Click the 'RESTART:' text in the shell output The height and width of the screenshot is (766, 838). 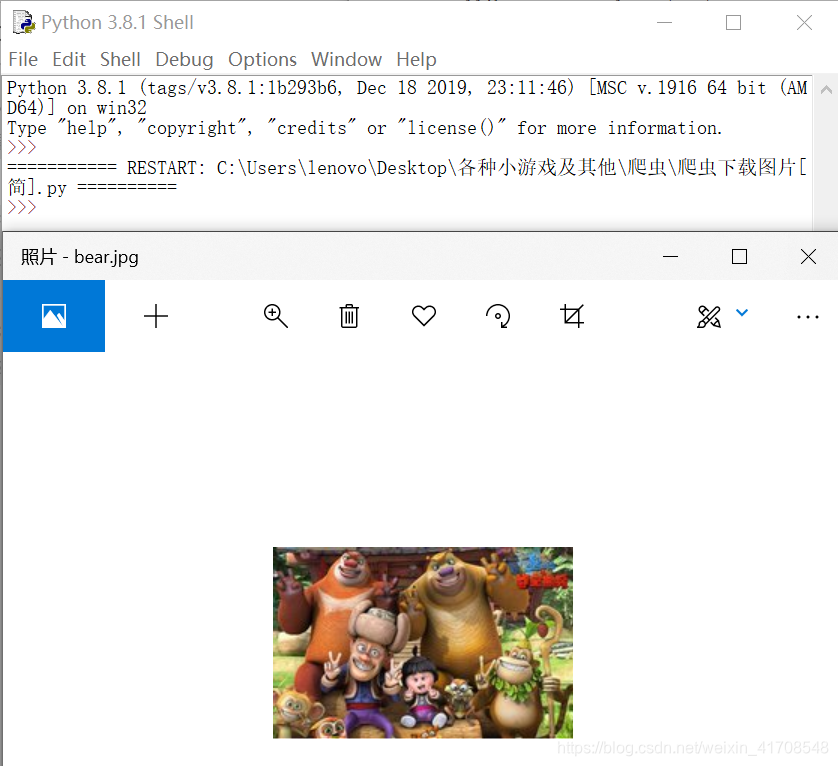166,168
